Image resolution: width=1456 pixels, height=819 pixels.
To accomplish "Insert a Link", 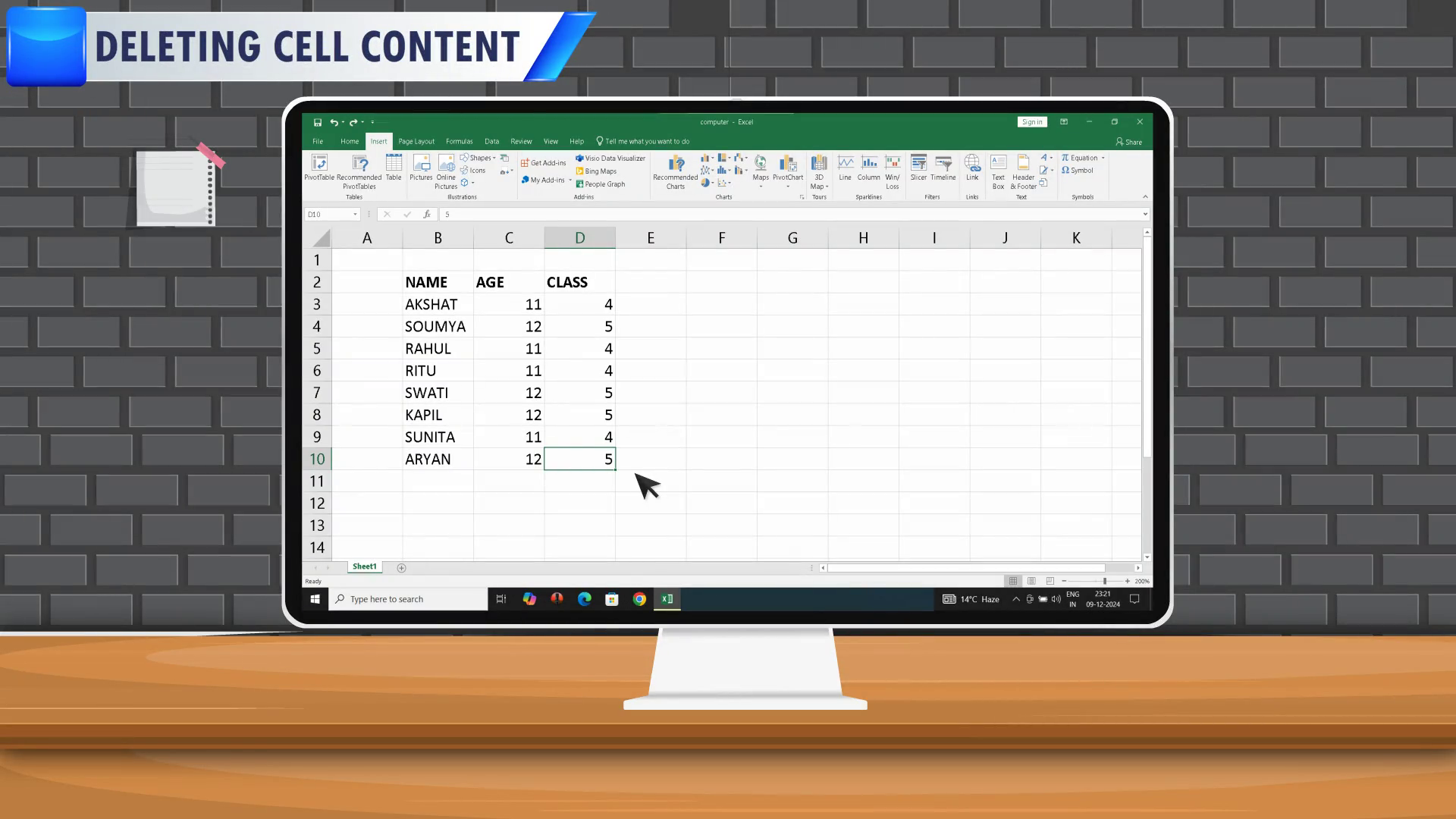I will 971,168.
